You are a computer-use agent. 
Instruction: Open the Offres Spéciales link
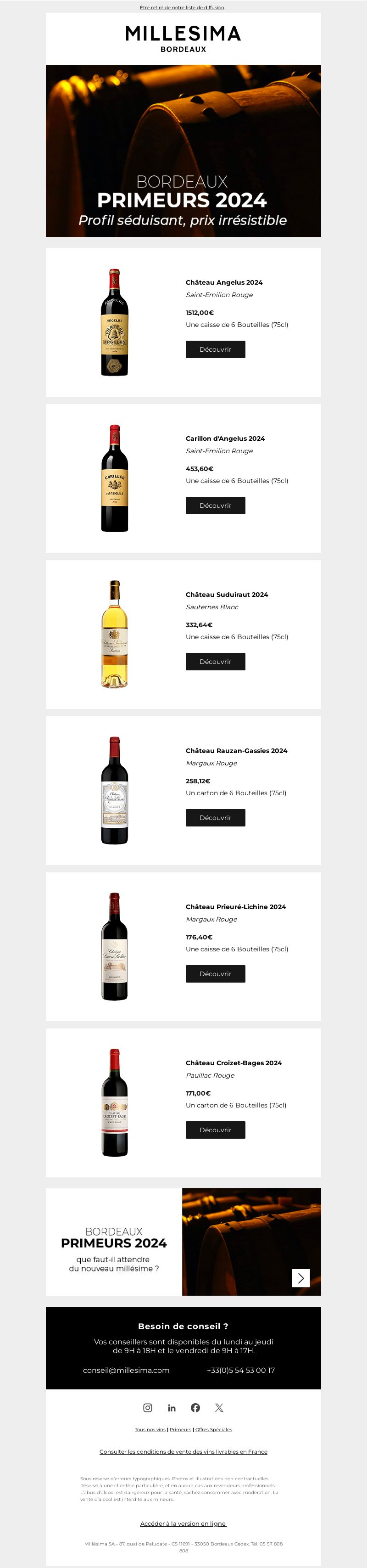[x=214, y=1429]
